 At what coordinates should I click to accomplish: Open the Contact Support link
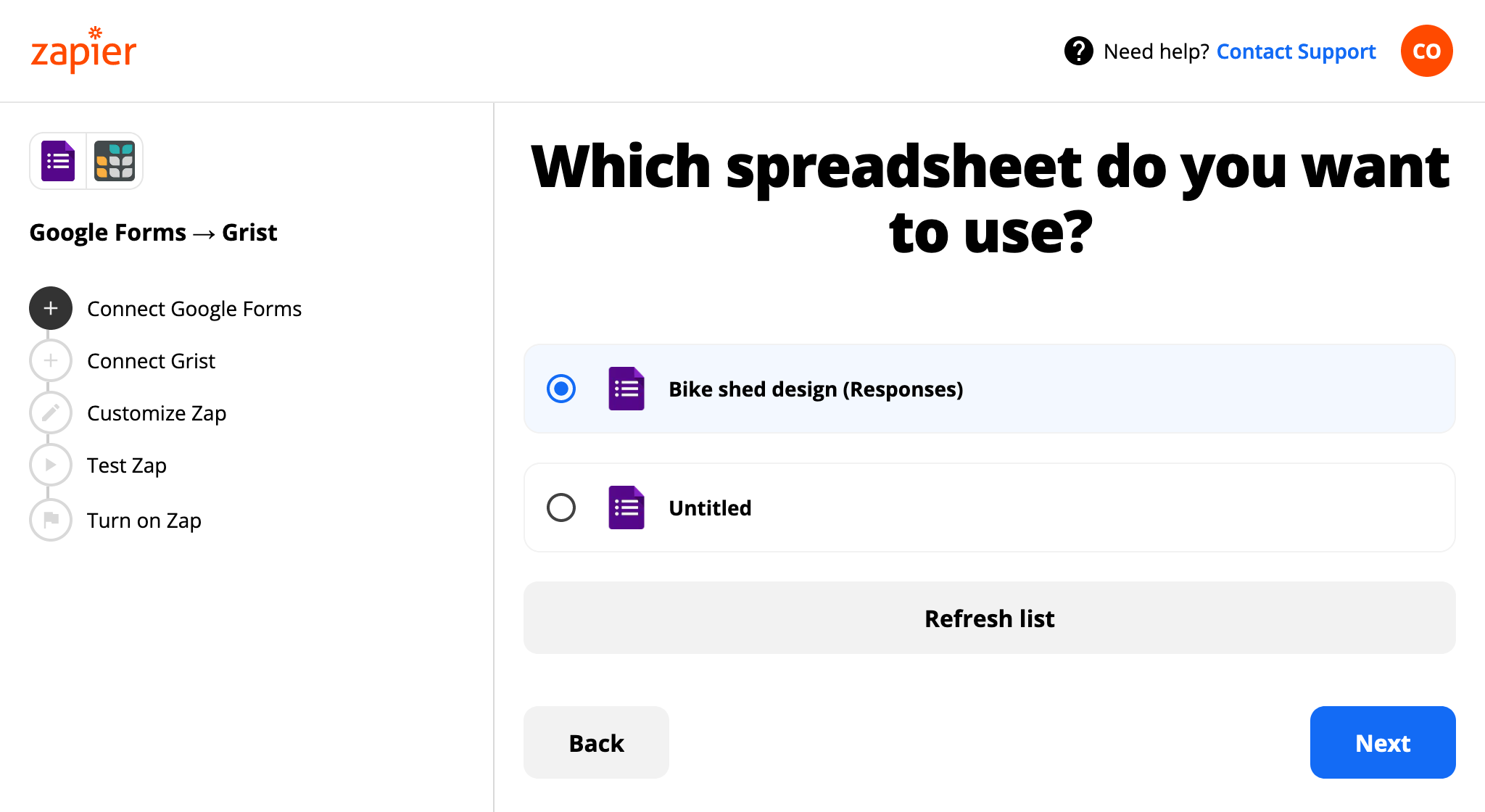(x=1296, y=51)
